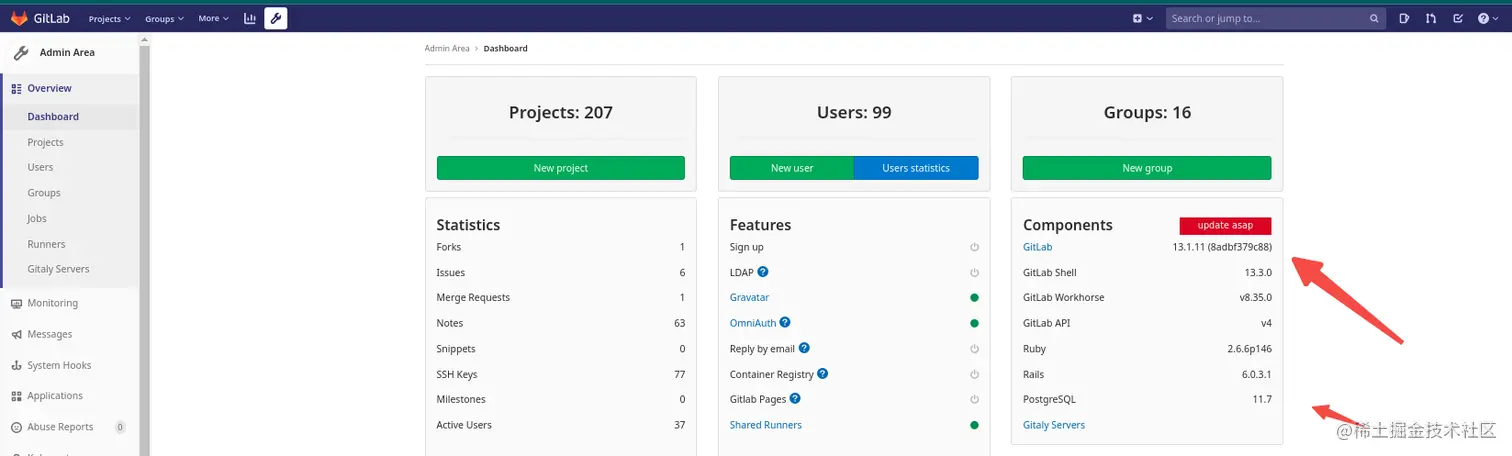Click the SSH Keys count 77
This screenshot has height=456, width=1512.
680,374
